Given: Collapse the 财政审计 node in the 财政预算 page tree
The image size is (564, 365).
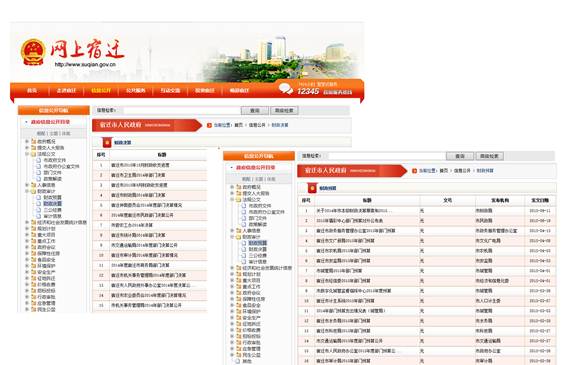Looking at the screenshot, I should 232,237.
